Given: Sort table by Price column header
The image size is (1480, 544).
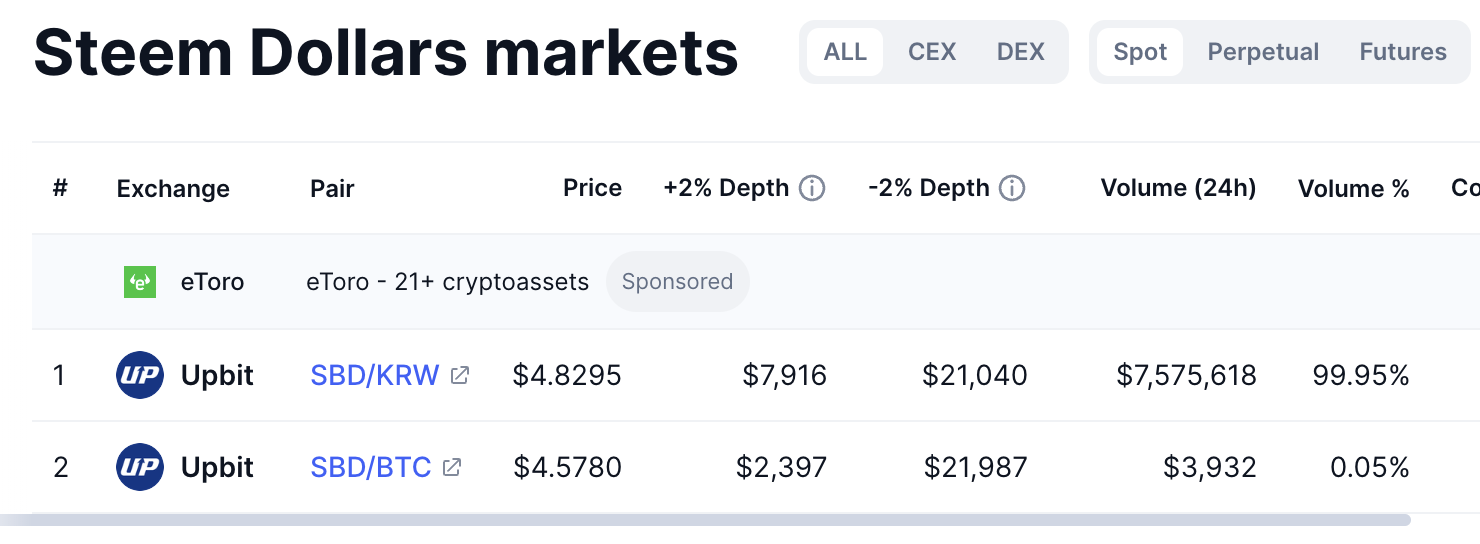Looking at the screenshot, I should (x=592, y=188).
